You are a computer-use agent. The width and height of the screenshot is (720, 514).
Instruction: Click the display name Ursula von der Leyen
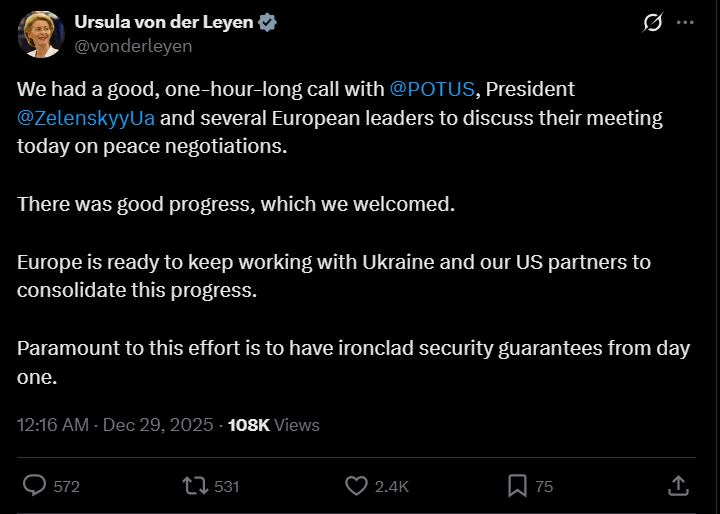(x=165, y=22)
